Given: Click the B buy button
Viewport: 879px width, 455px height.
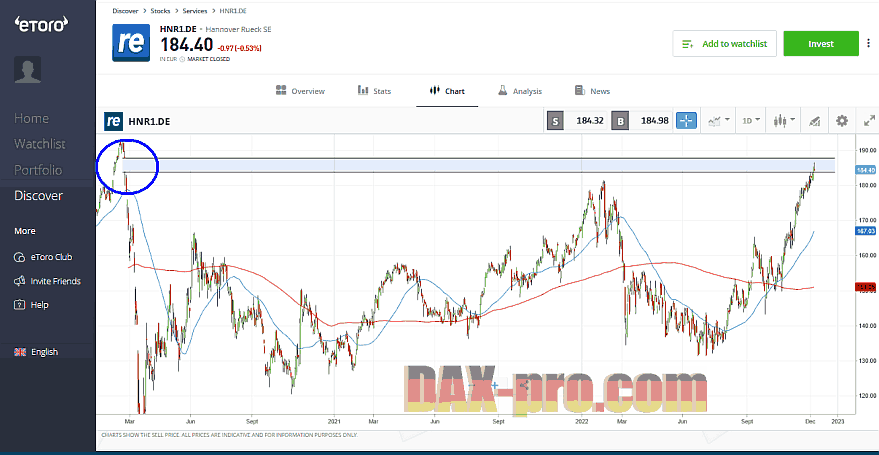Looking at the screenshot, I should (621, 120).
